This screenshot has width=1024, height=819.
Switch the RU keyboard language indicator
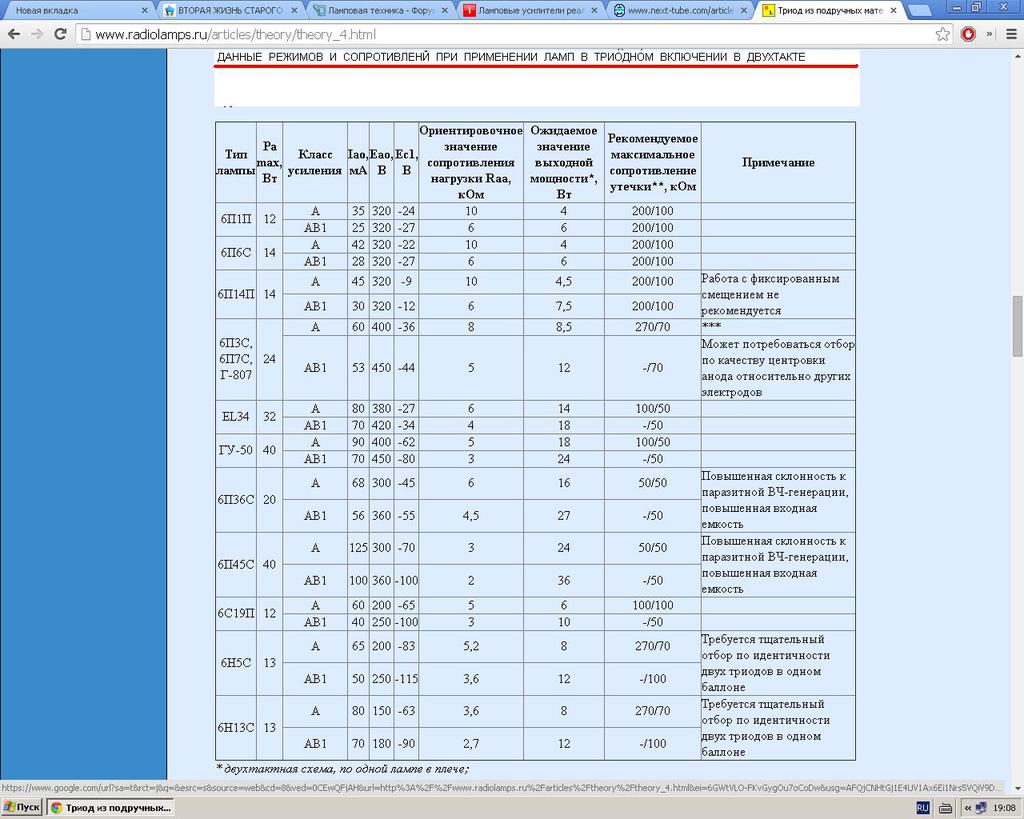click(x=922, y=807)
